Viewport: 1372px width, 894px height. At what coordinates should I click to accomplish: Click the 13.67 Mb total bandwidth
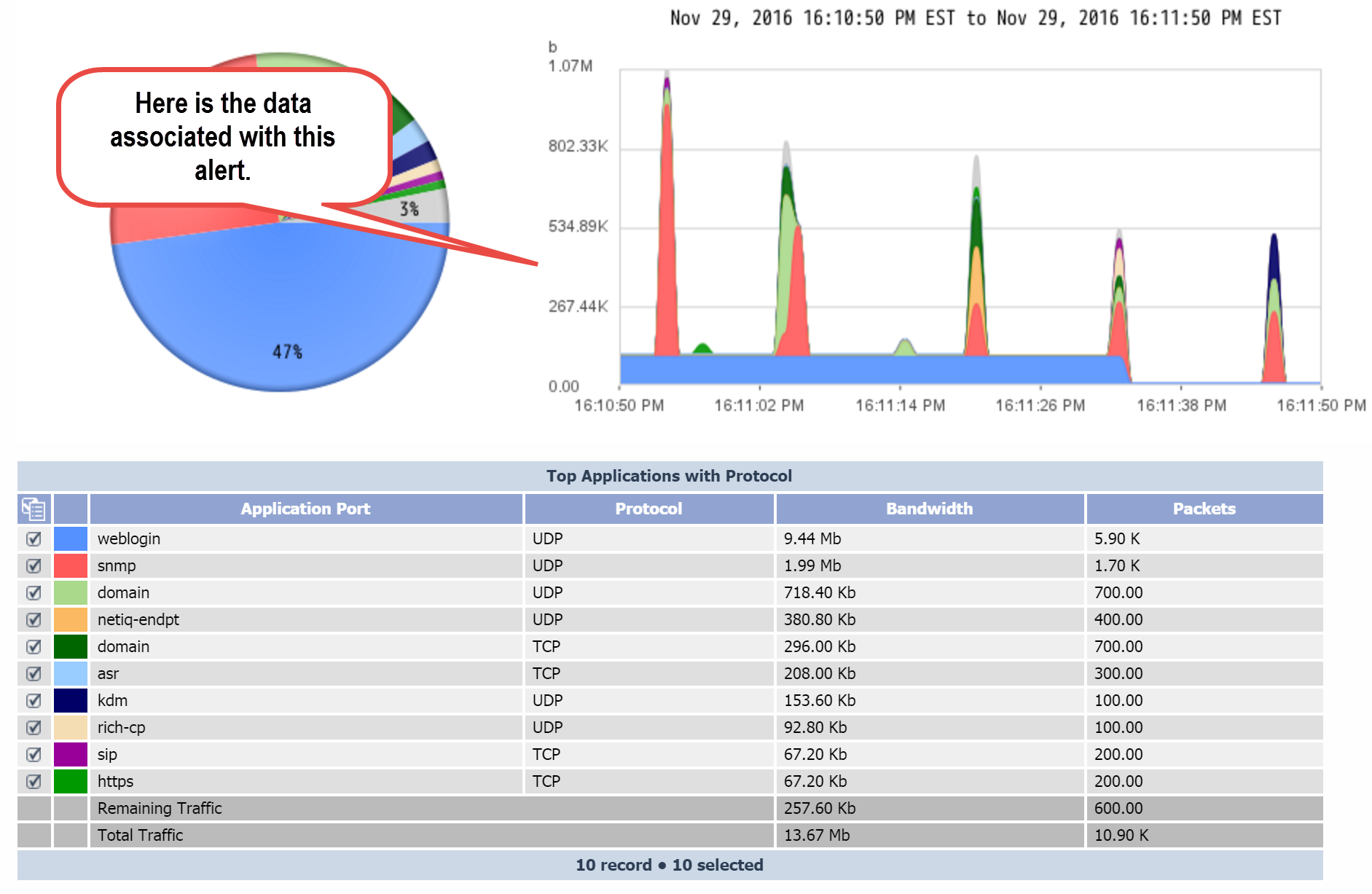[817, 835]
